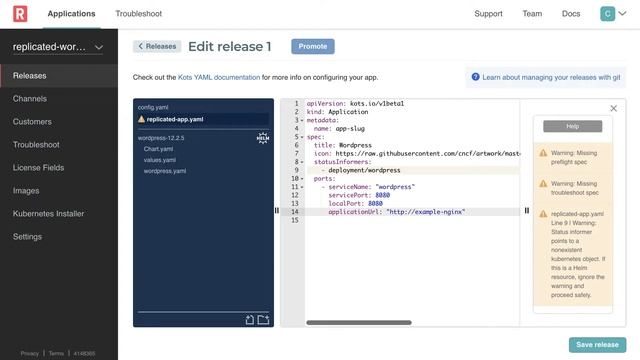Image resolution: width=640 pixels, height=360 pixels.
Task: Click the Save release button
Action: click(x=597, y=344)
